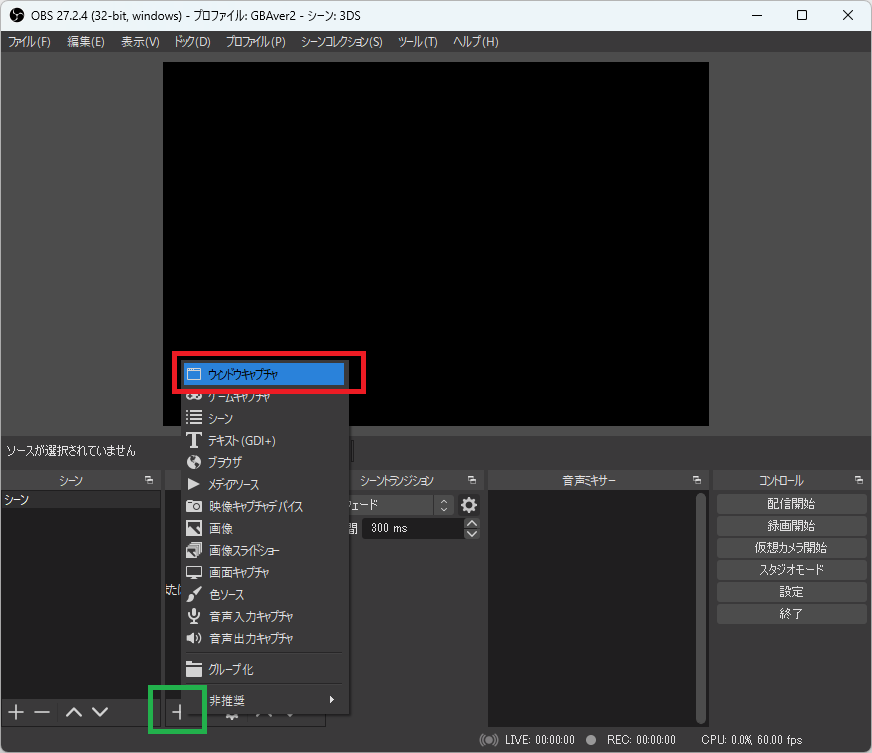The image size is (872, 753).
Task: Click the 300 ms duration field
Action: point(413,528)
